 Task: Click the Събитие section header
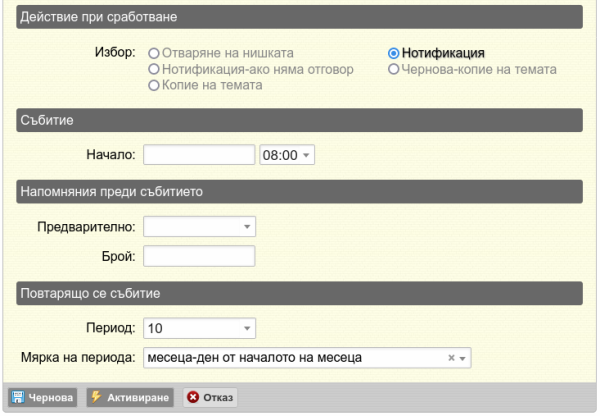click(x=299, y=120)
